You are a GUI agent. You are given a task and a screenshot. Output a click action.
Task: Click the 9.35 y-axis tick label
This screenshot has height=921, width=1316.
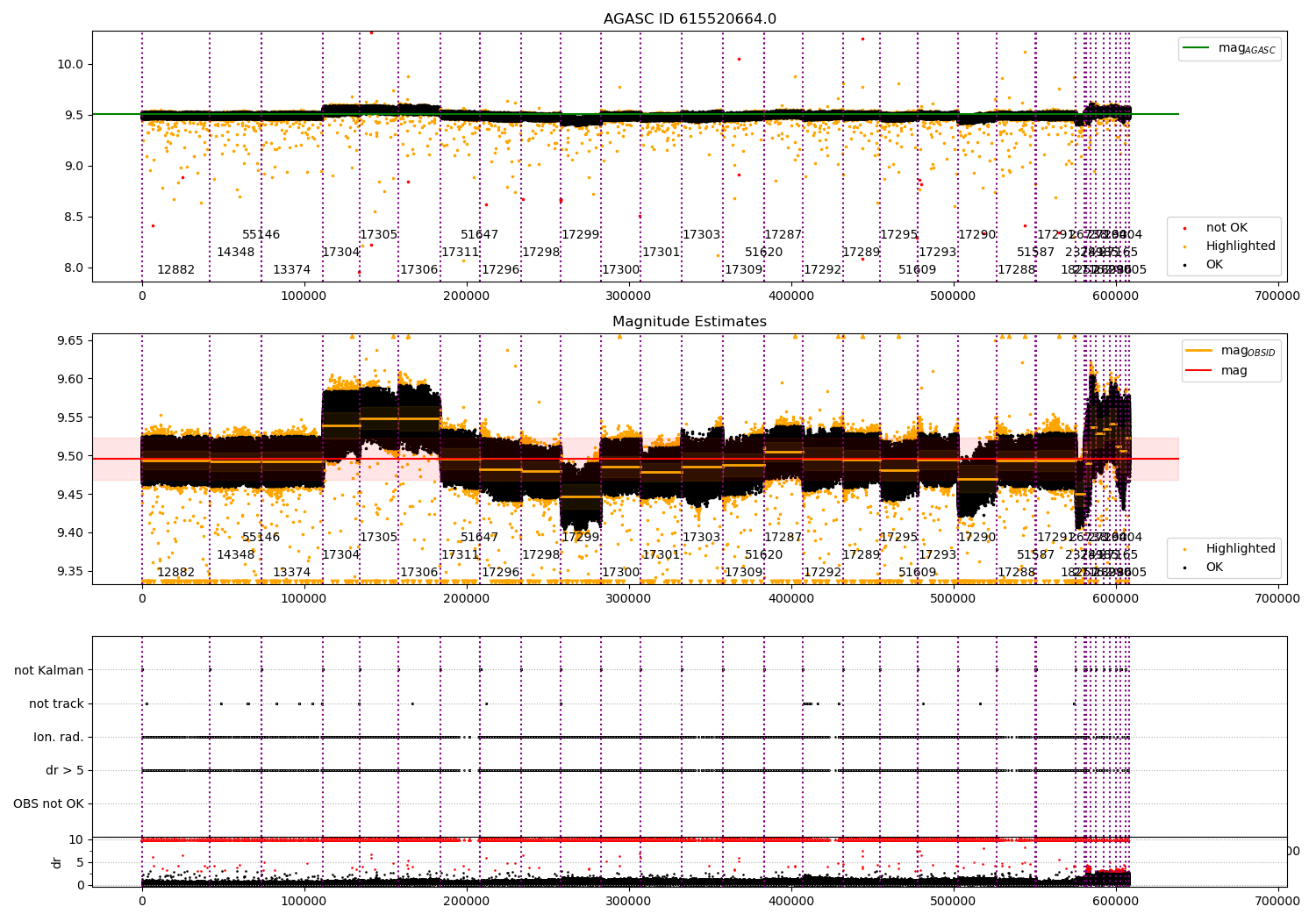pyautogui.click(x=71, y=571)
